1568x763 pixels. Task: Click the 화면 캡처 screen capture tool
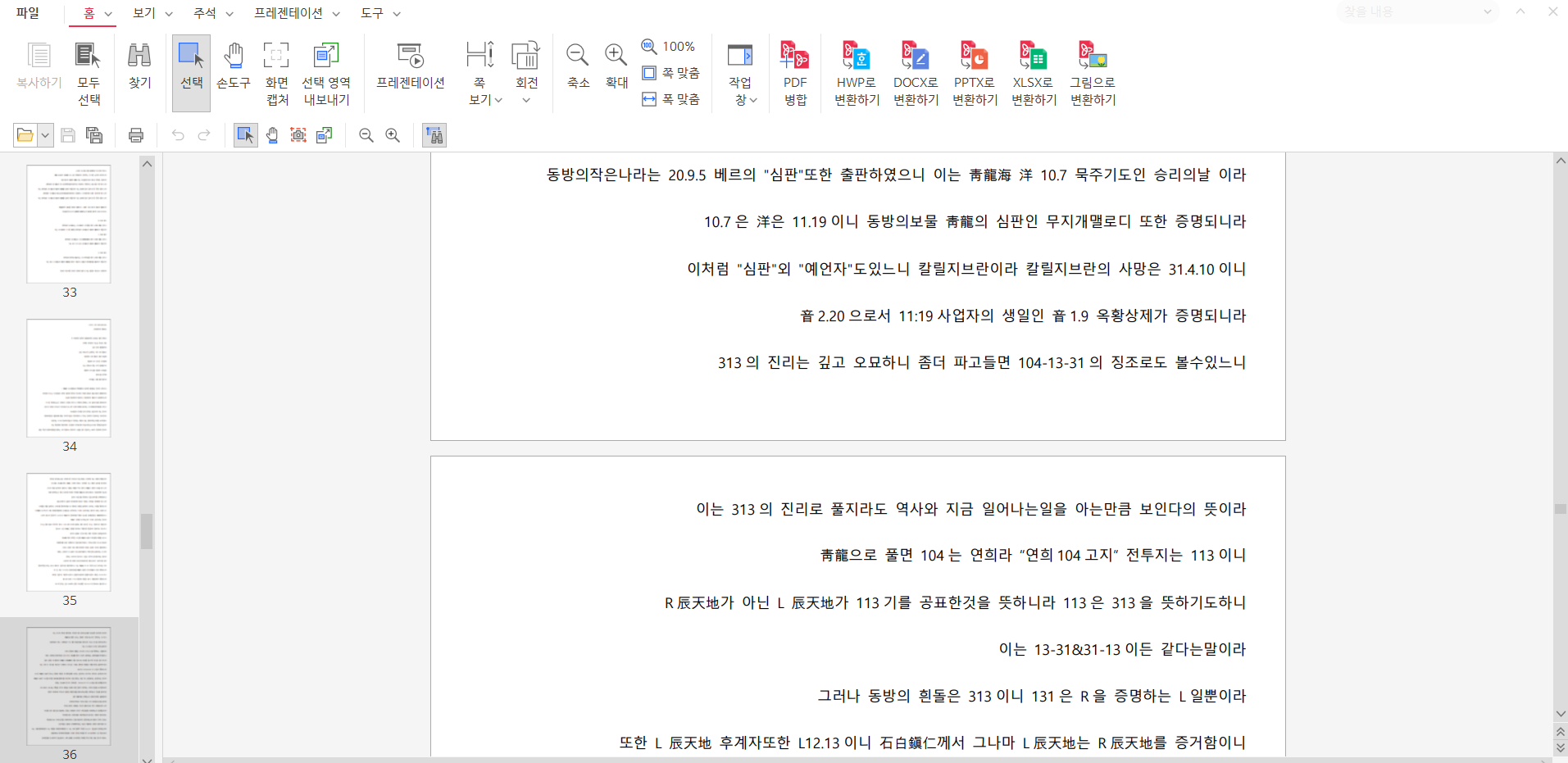coord(277,72)
